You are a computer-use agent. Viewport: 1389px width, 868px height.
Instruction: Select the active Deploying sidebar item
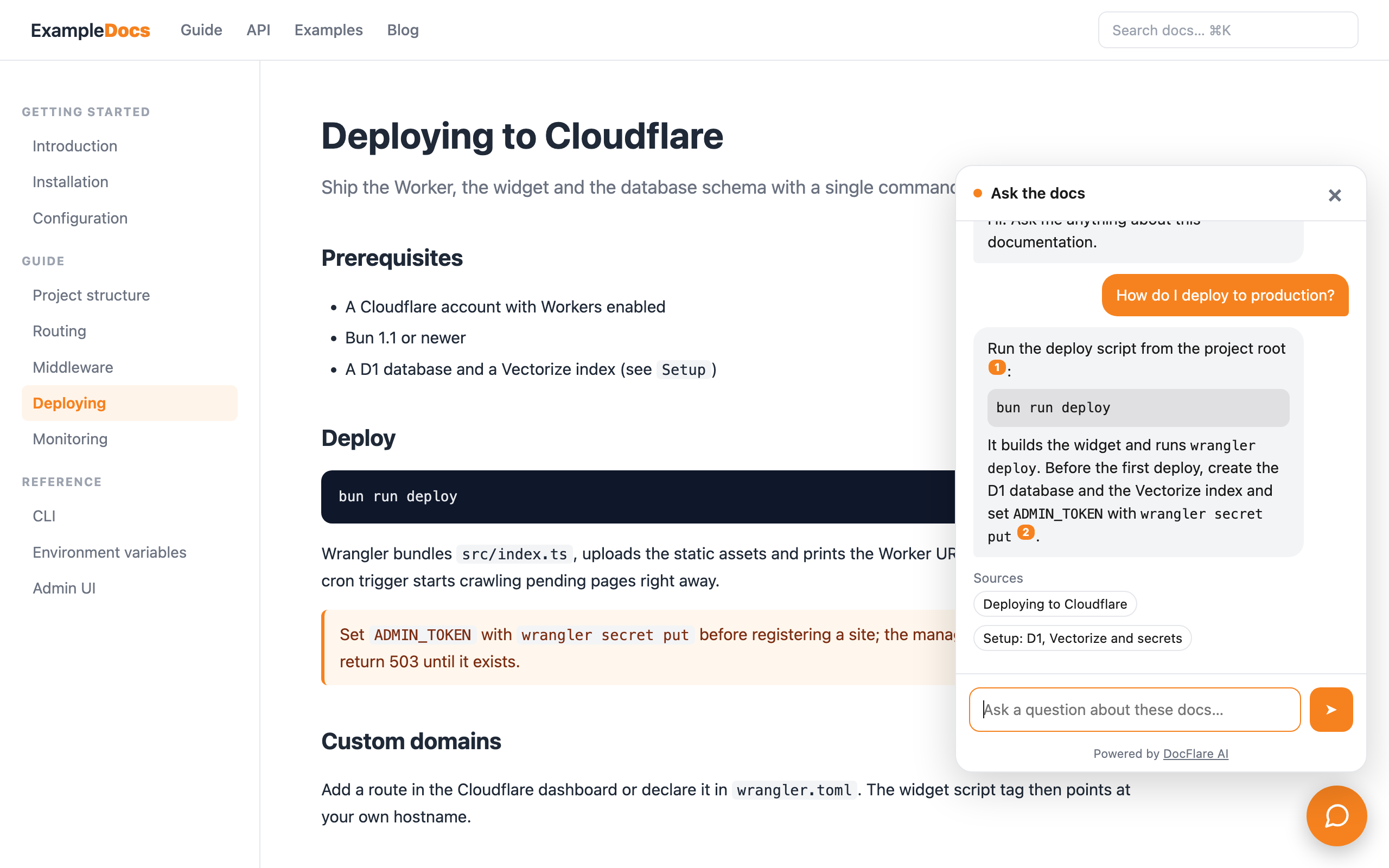tap(129, 403)
